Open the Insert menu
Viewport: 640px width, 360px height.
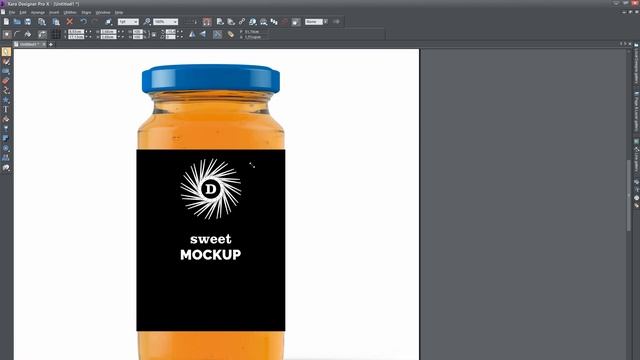[x=54, y=13]
